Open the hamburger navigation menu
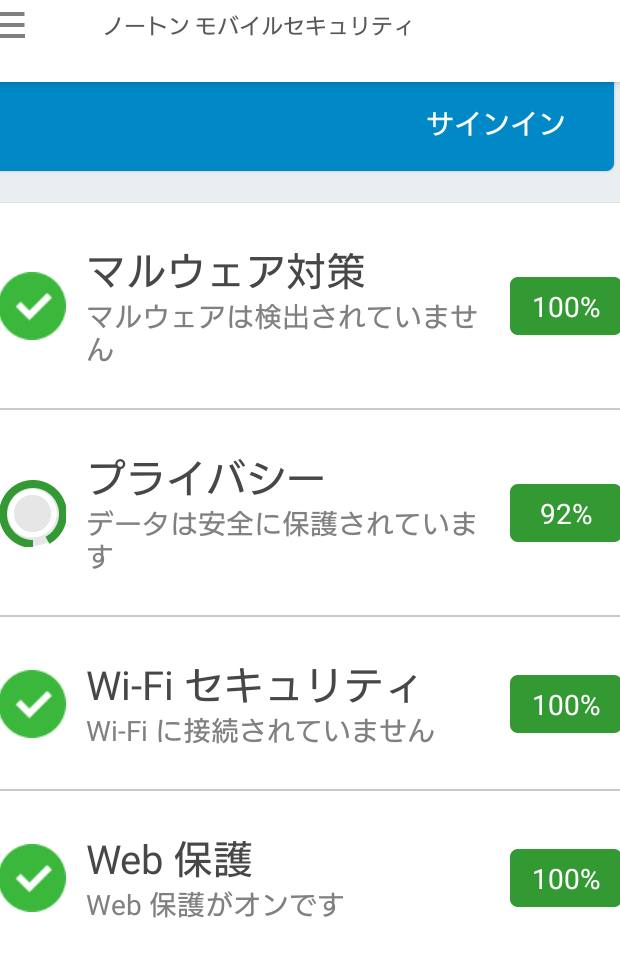 (x=12, y=26)
